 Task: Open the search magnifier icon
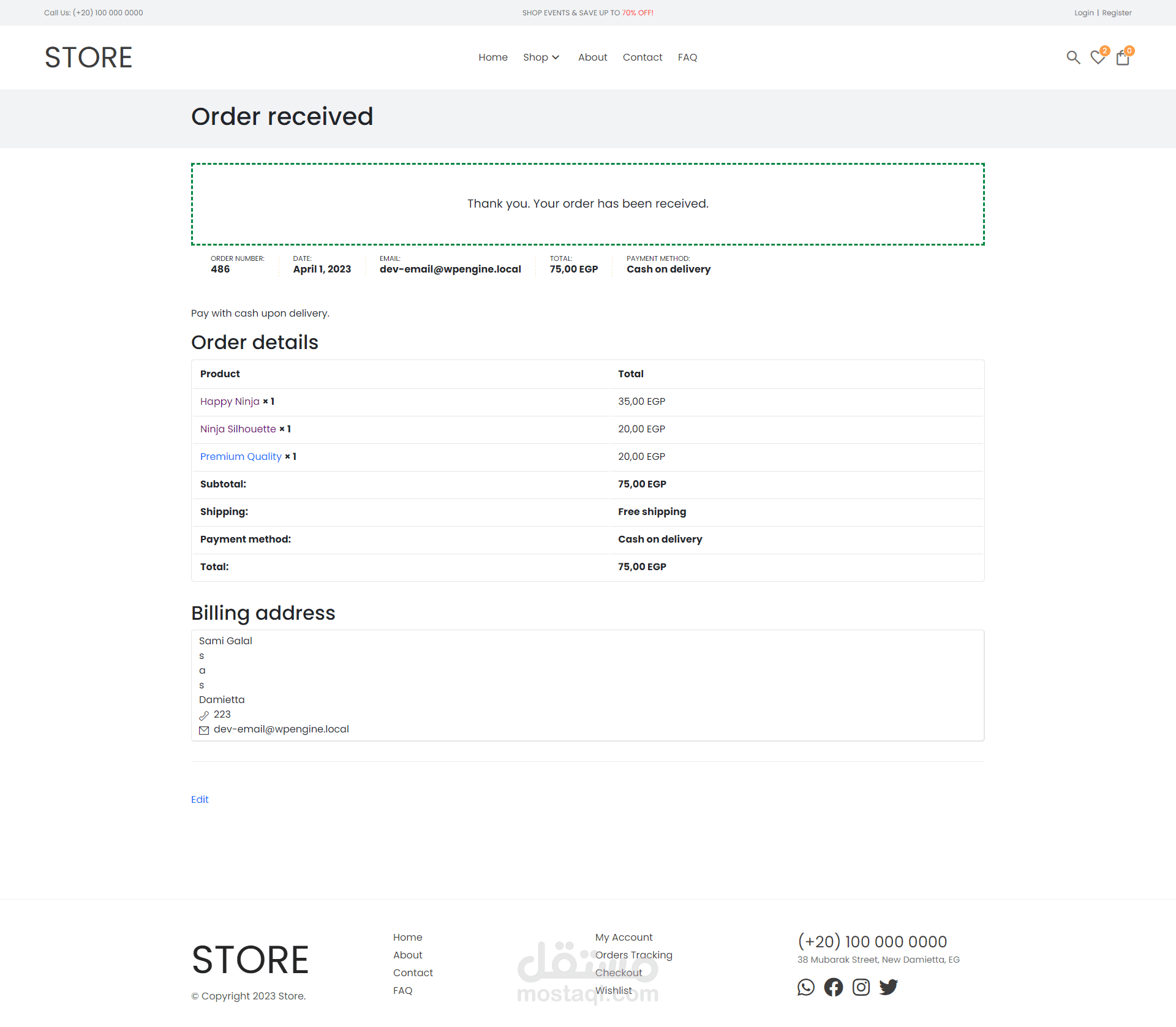1072,58
